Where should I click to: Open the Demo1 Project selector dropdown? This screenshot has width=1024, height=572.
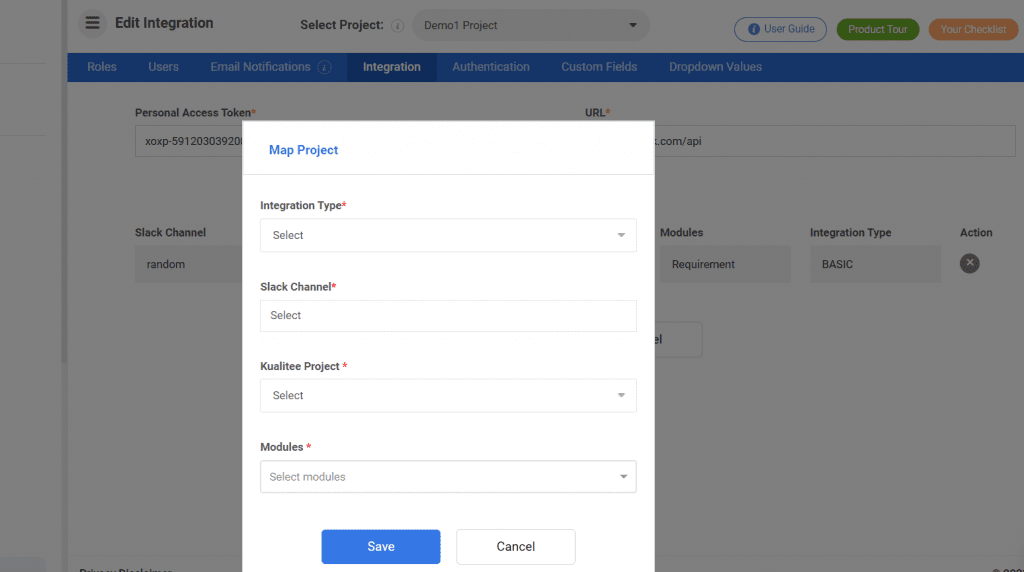point(530,25)
